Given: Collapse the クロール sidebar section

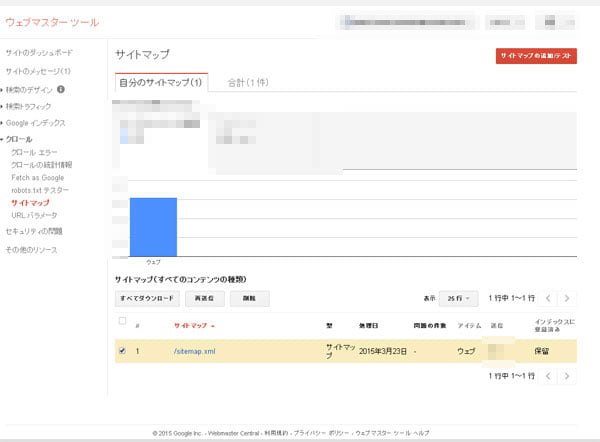Looking at the screenshot, I should click(x=19, y=139).
